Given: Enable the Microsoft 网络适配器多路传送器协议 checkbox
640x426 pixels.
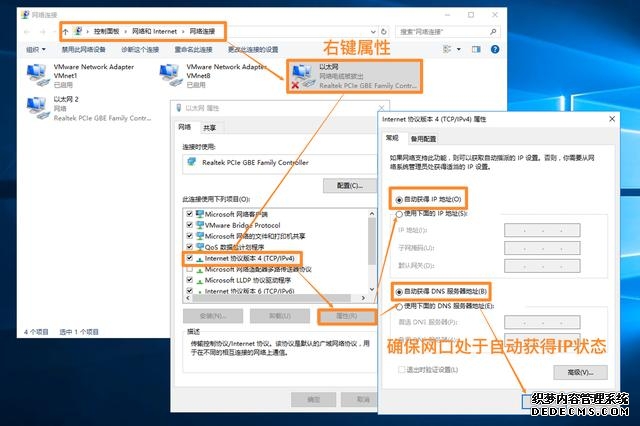Looking at the screenshot, I should click(189, 269).
